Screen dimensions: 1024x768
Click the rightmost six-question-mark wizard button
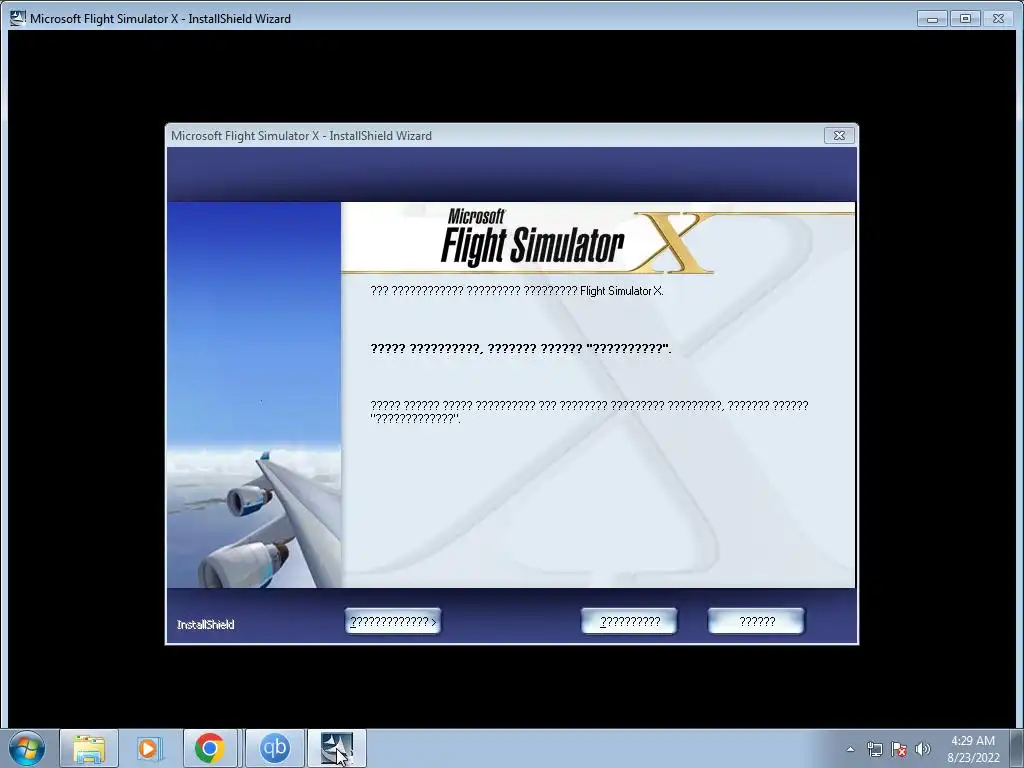click(x=757, y=621)
